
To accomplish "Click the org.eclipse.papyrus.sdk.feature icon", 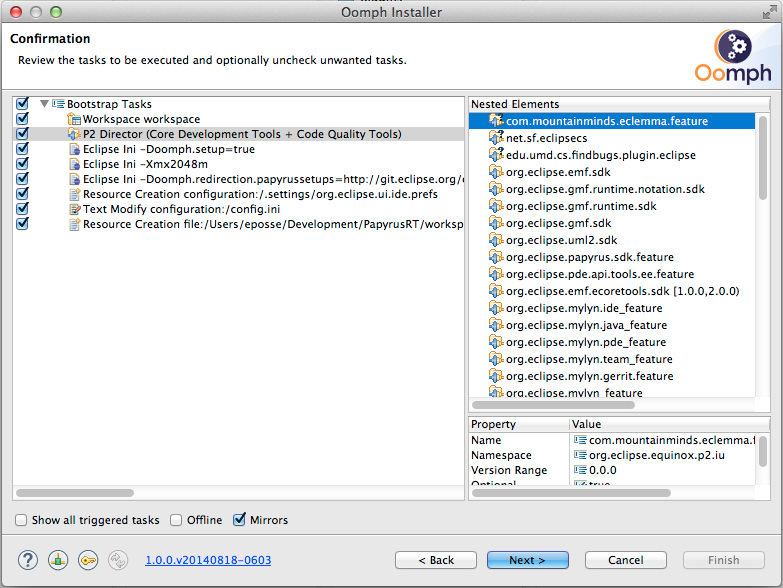I will [496, 257].
